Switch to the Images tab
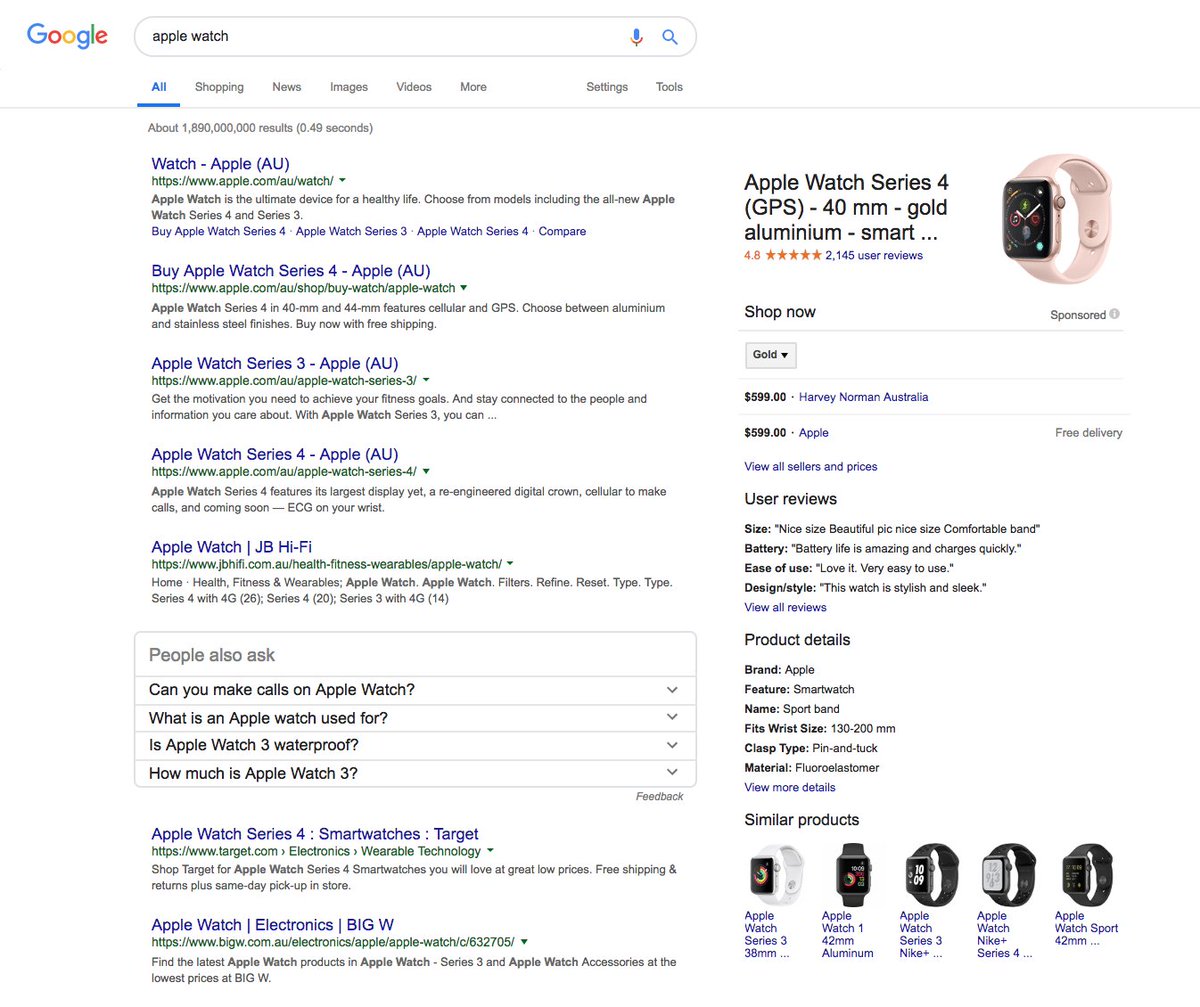Screen dimensions: 1200x1007 click(349, 87)
